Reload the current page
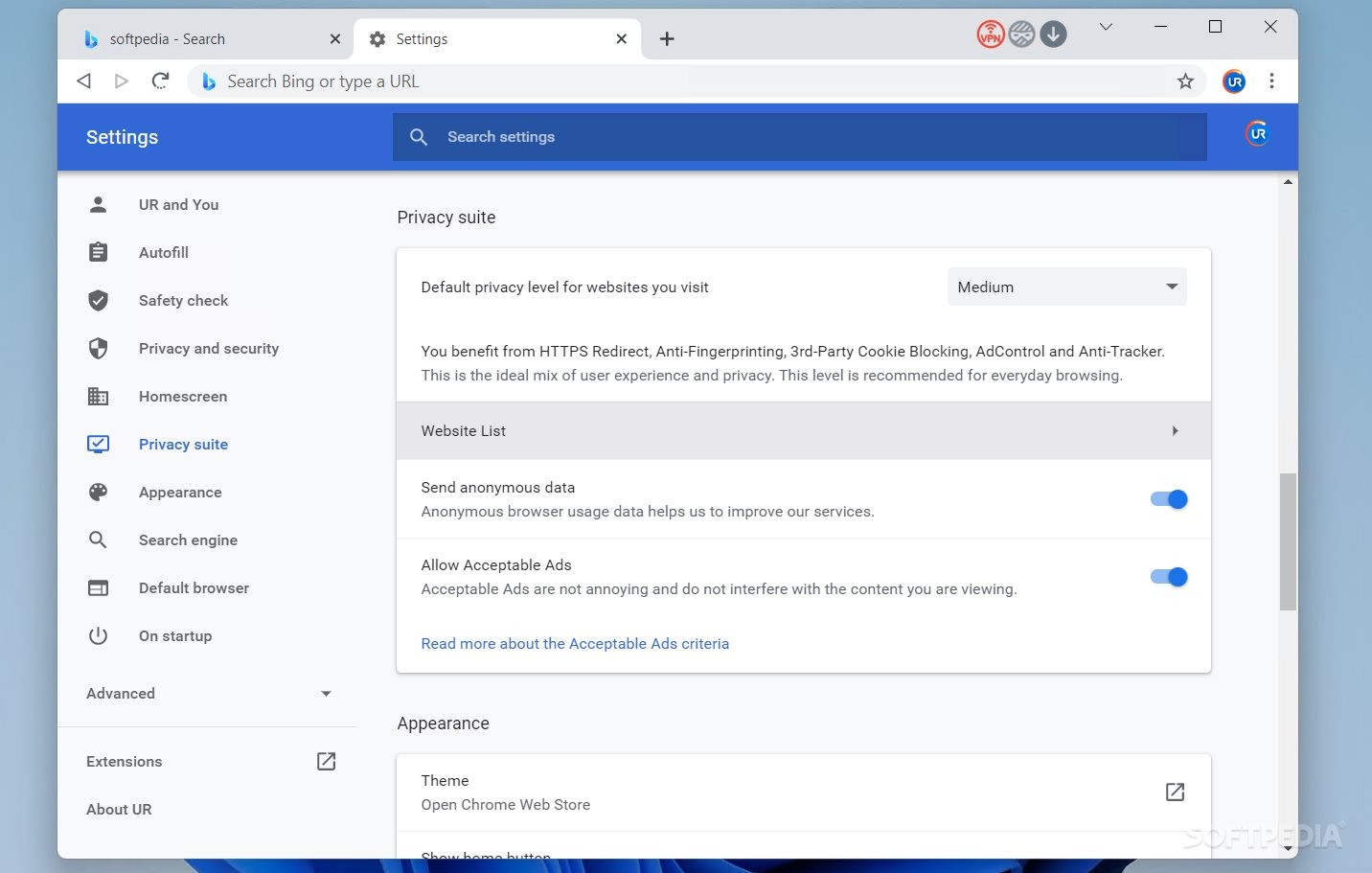Viewport: 1372px width, 873px height. (161, 80)
